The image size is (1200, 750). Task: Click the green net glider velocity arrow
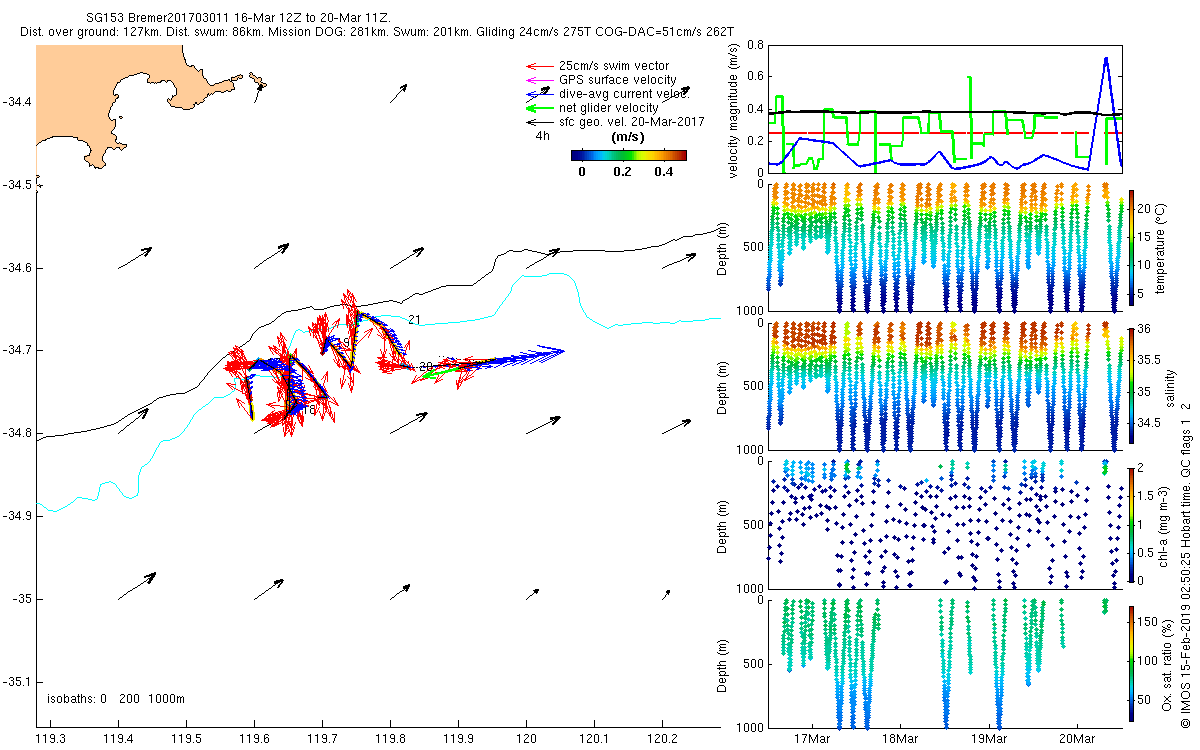(x=539, y=107)
